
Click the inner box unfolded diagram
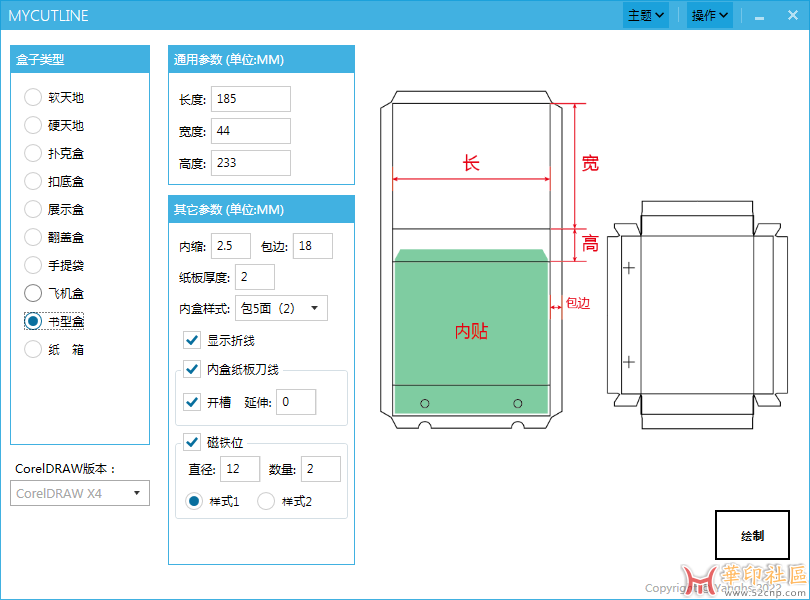697,315
